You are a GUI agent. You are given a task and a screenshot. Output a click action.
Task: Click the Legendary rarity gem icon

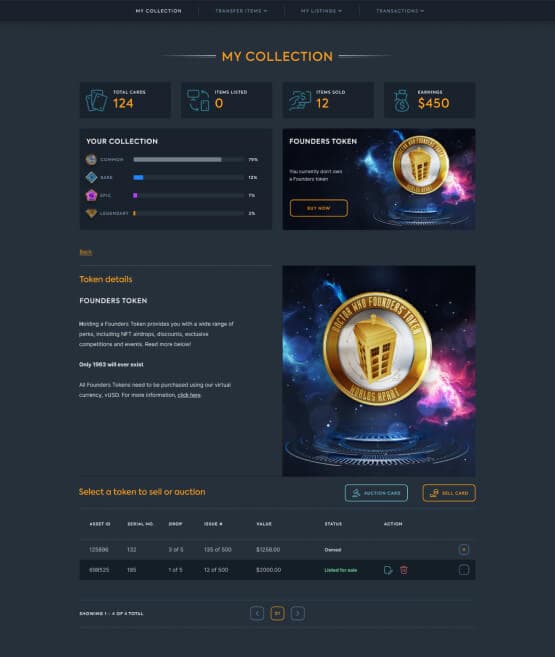tap(91, 213)
